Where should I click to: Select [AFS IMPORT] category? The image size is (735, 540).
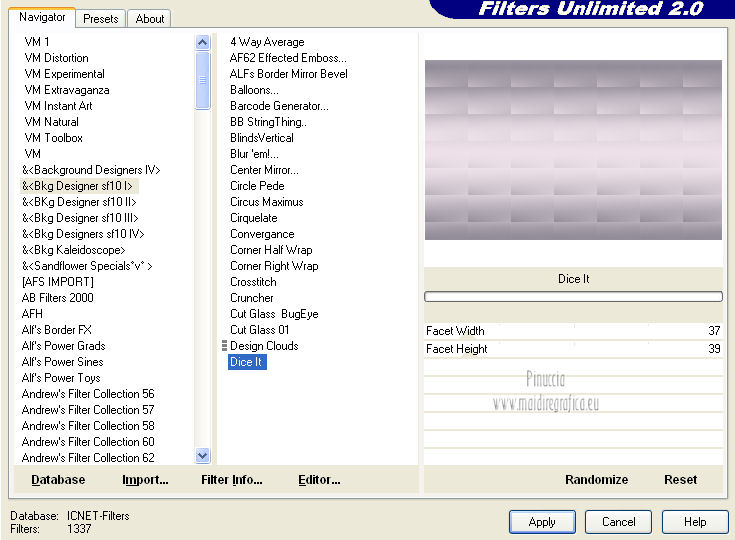(x=58, y=282)
